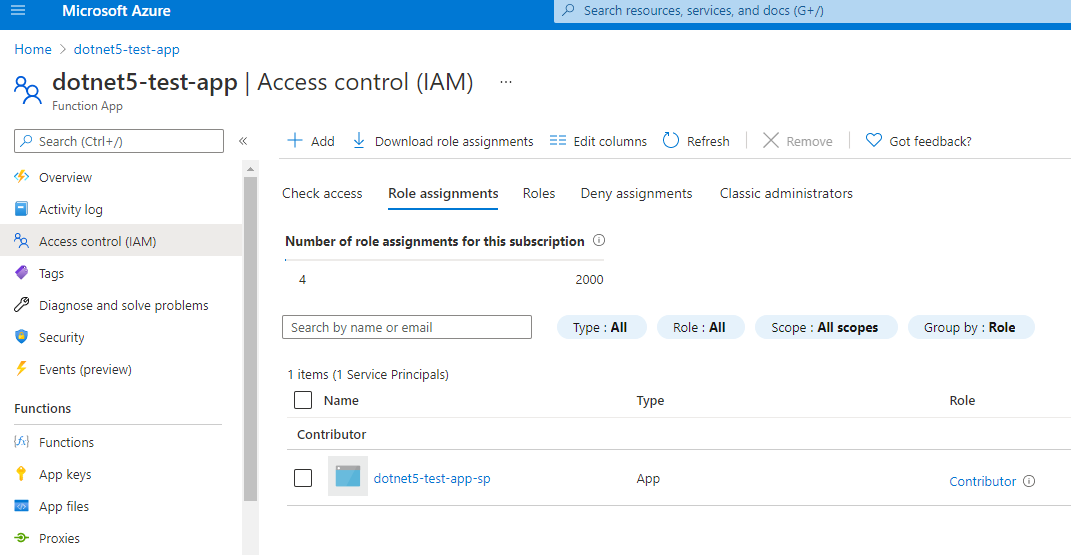The height and width of the screenshot is (555, 1071).
Task: Click the Edit columns icon
Action: [558, 141]
